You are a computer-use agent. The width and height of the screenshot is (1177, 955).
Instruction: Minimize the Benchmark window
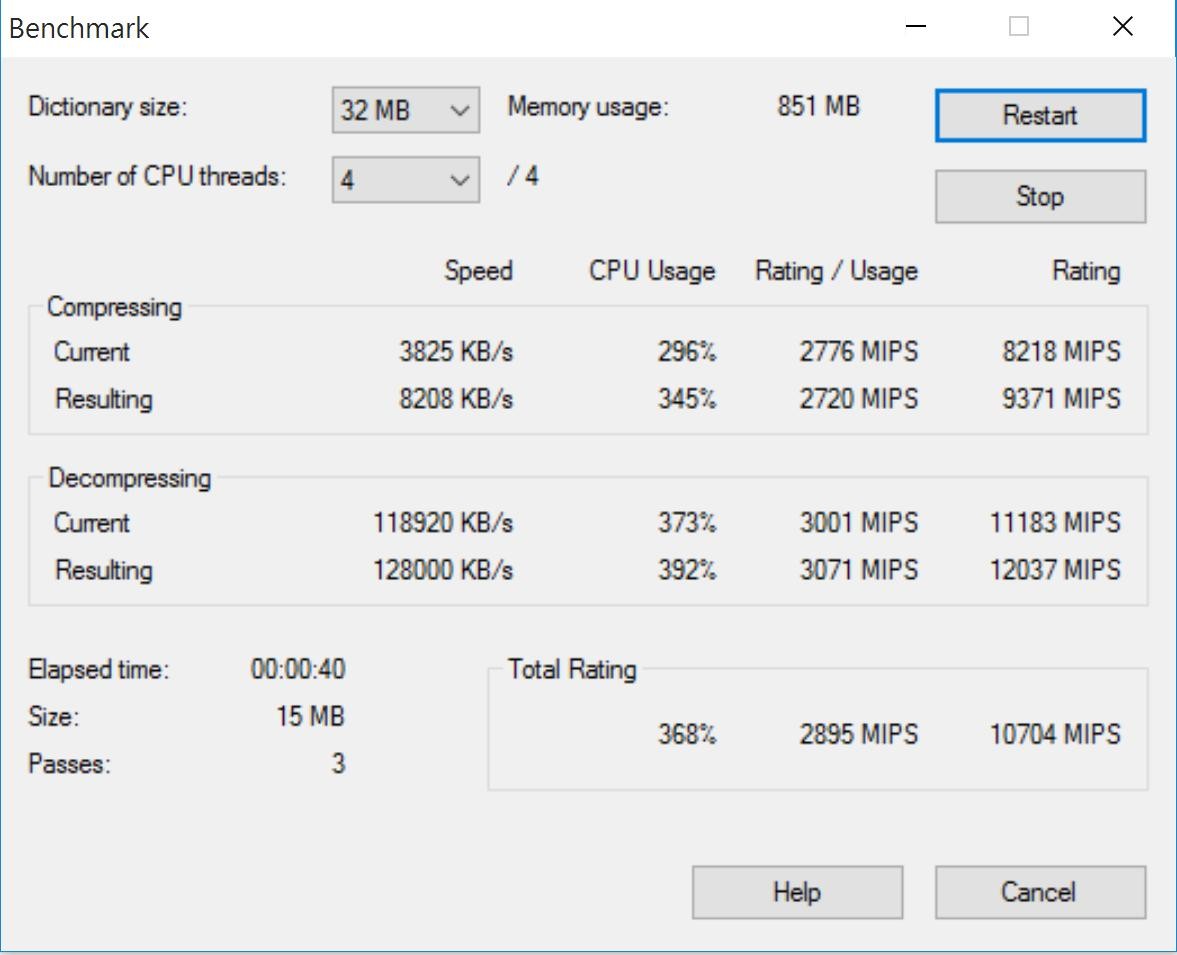tap(916, 27)
